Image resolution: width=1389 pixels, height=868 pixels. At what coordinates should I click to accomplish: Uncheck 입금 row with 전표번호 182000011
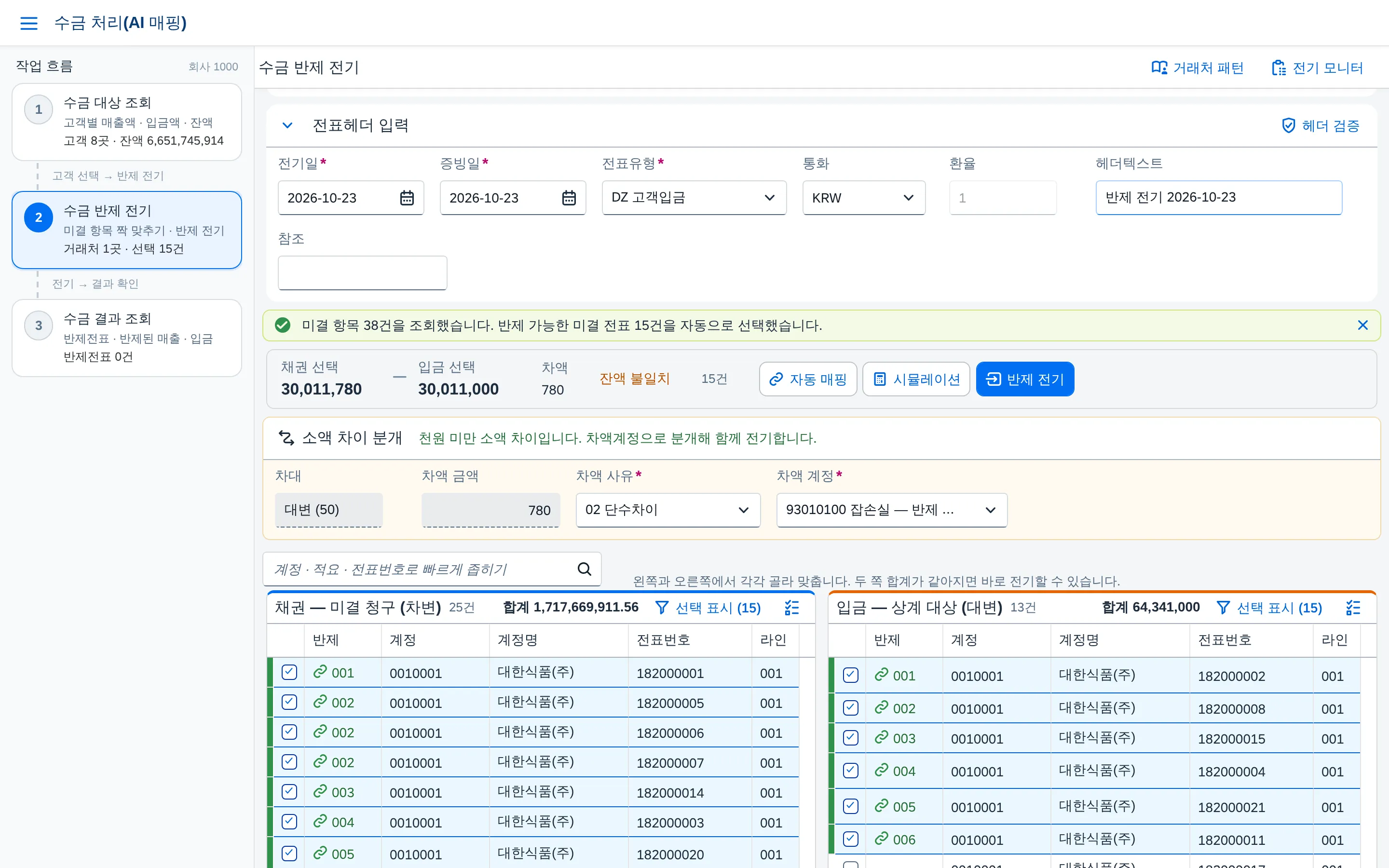coord(851,839)
